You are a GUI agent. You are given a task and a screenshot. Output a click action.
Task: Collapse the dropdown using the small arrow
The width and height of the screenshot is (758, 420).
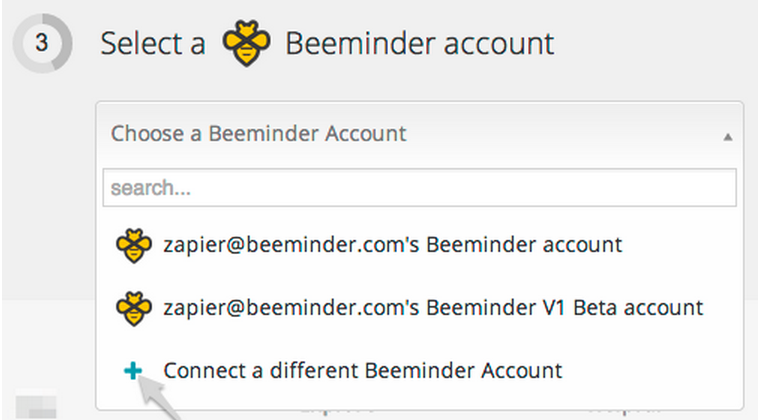tap(727, 138)
